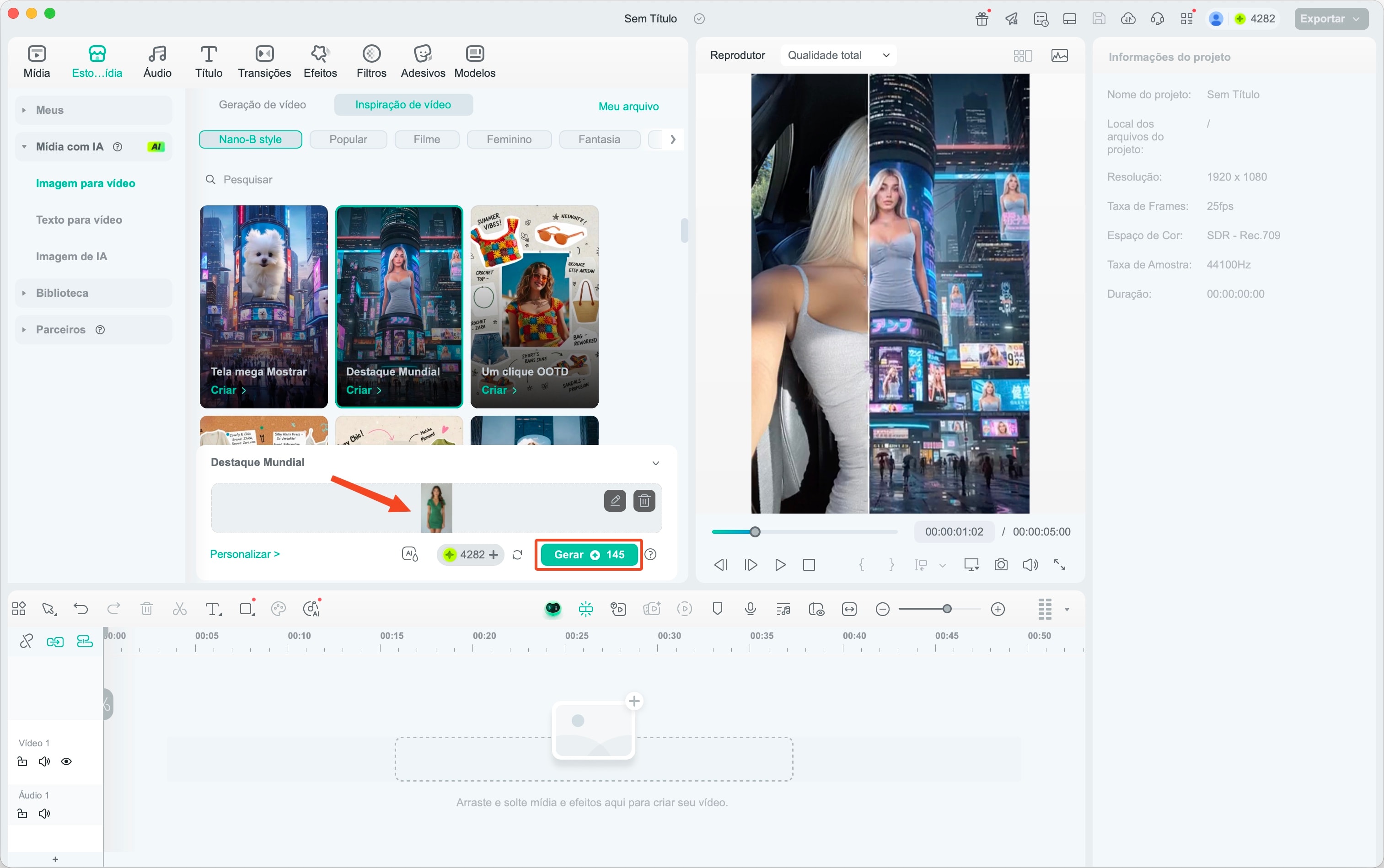This screenshot has width=1384, height=868.
Task: Click the undo arrow in timeline toolbar
Action: coord(81,609)
